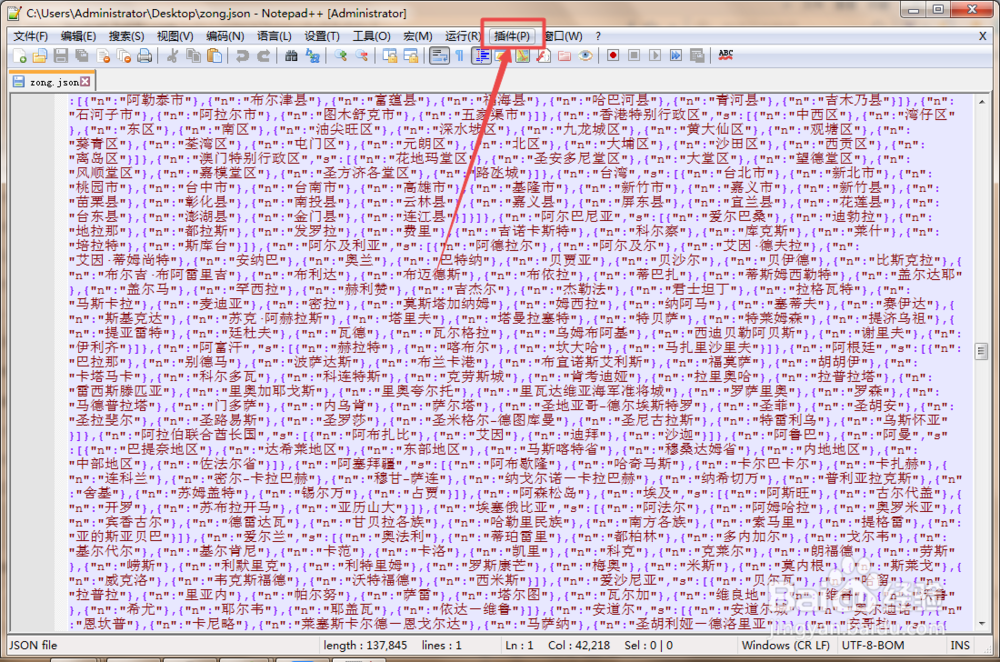This screenshot has height=662, width=1000.
Task: Click 'lines : 1' status entry
Action: click(442, 645)
